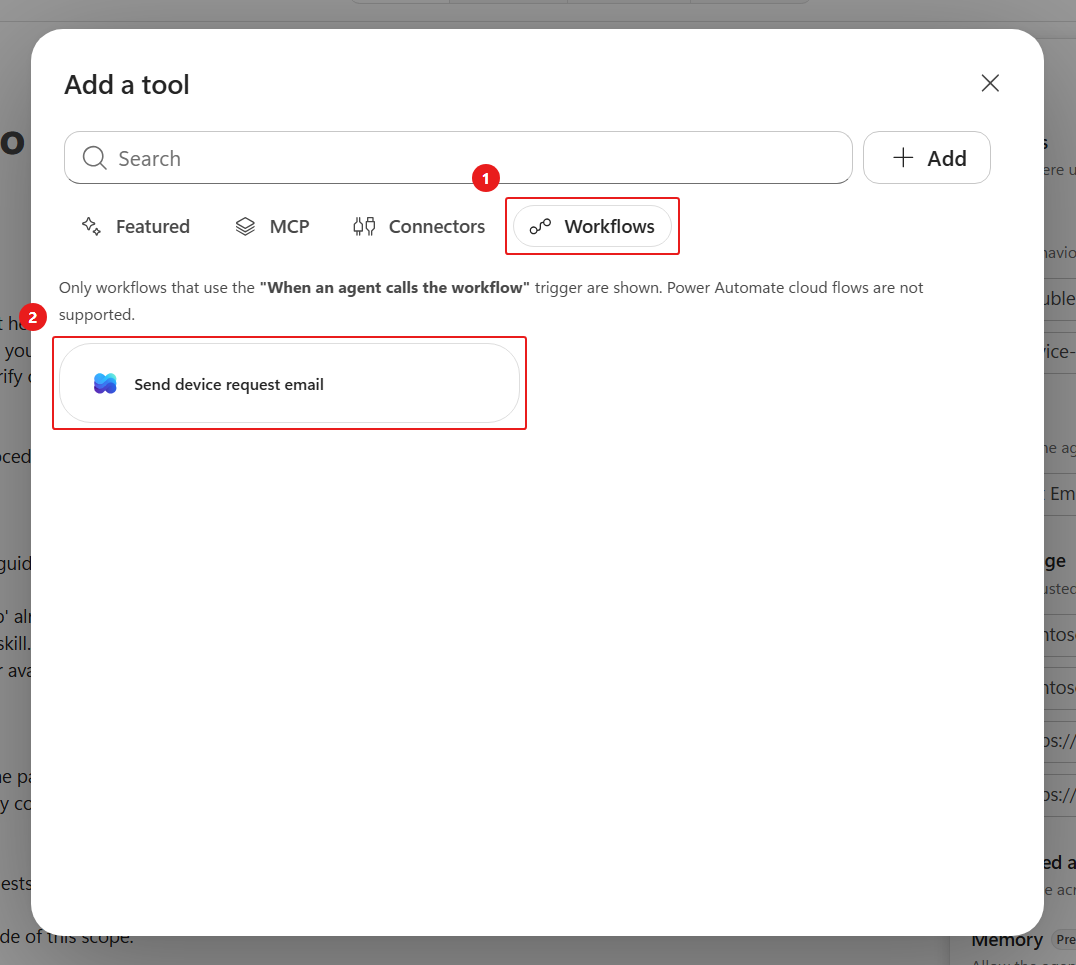Image resolution: width=1076 pixels, height=965 pixels.
Task: Switch to the Featured tab
Action: pos(135,226)
